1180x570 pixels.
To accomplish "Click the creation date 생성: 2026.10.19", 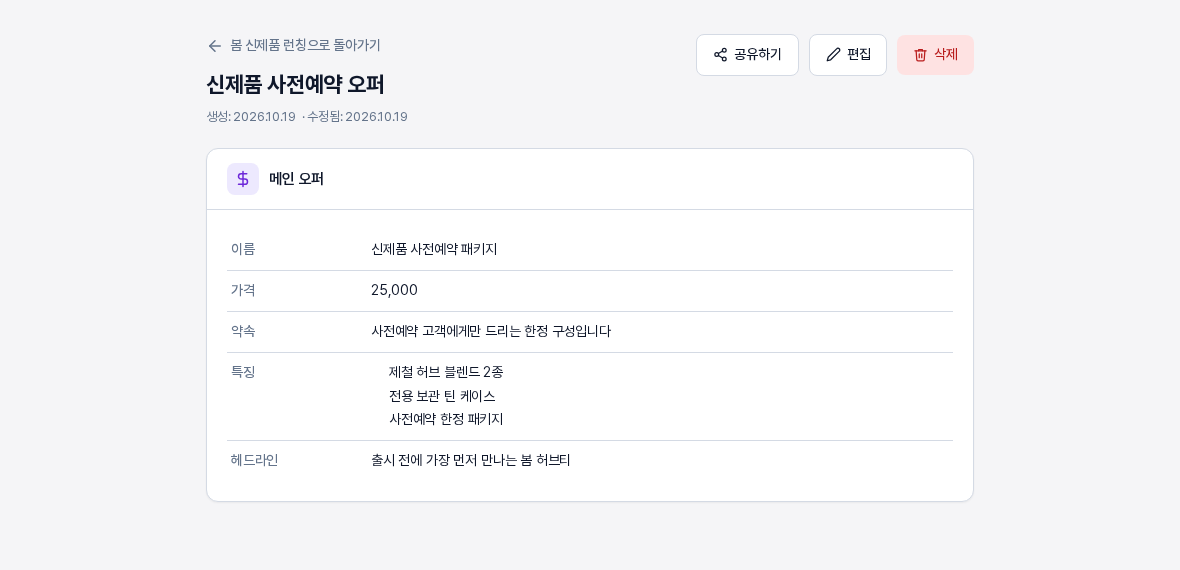I will 251,117.
